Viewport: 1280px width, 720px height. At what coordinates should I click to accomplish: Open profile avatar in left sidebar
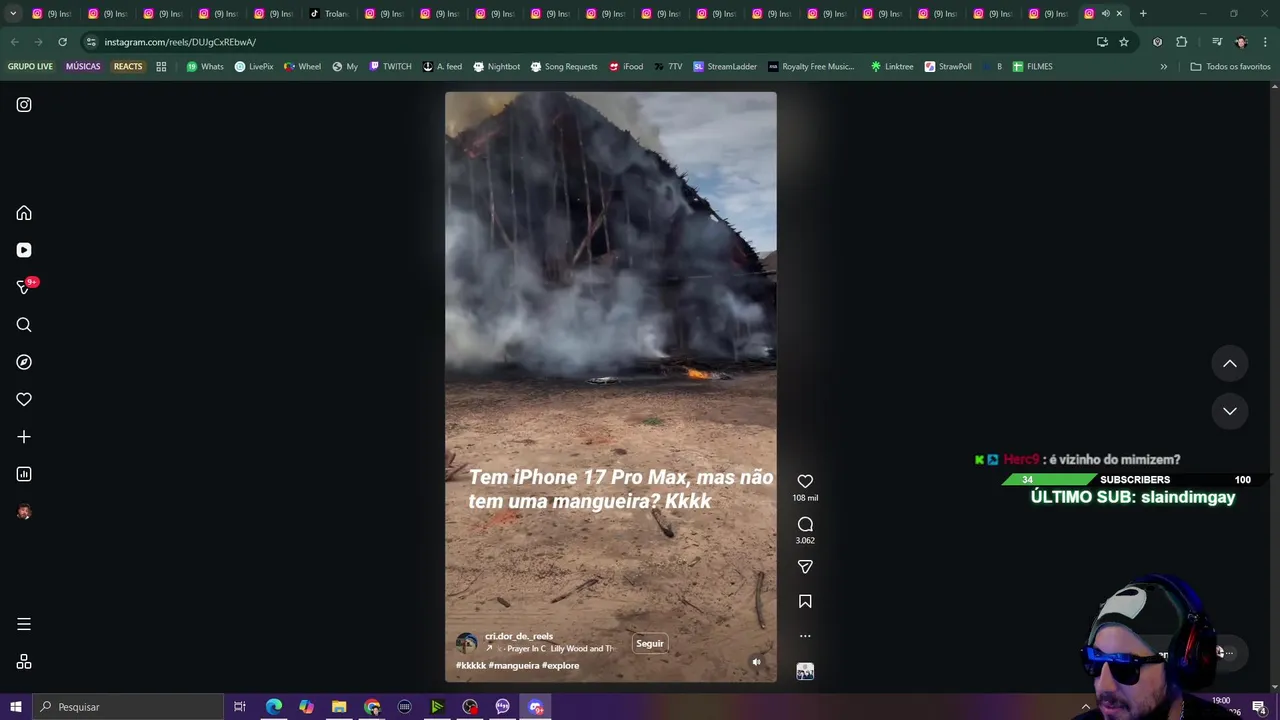24,512
